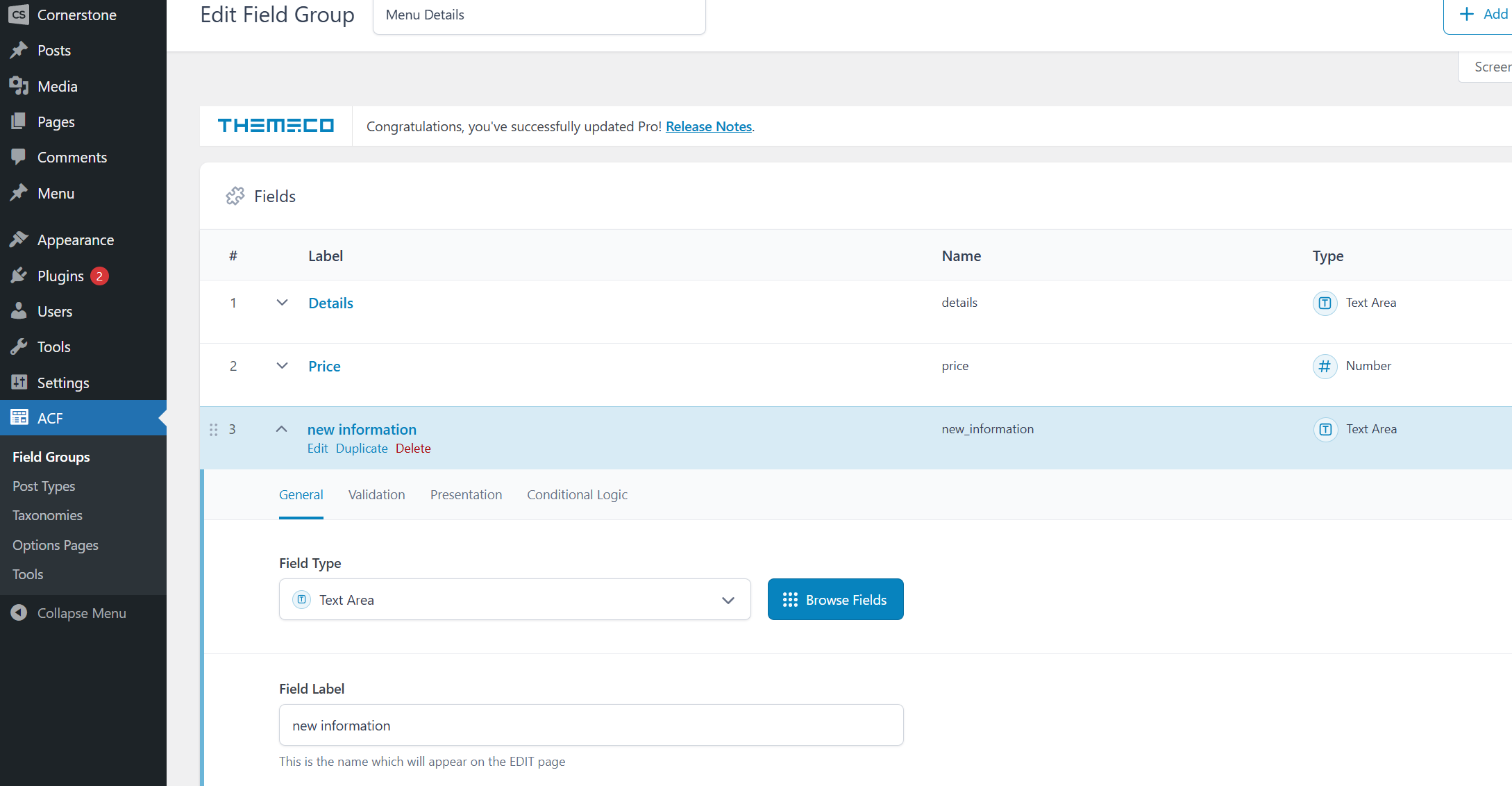
Task: Click the Browse Fields button
Action: pyautogui.click(x=835, y=600)
